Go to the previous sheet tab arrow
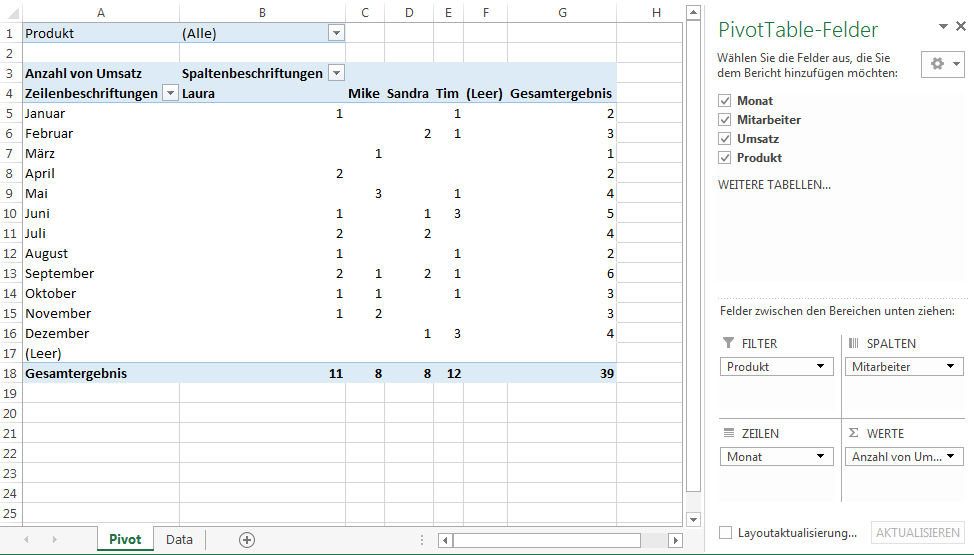 (x=26, y=539)
